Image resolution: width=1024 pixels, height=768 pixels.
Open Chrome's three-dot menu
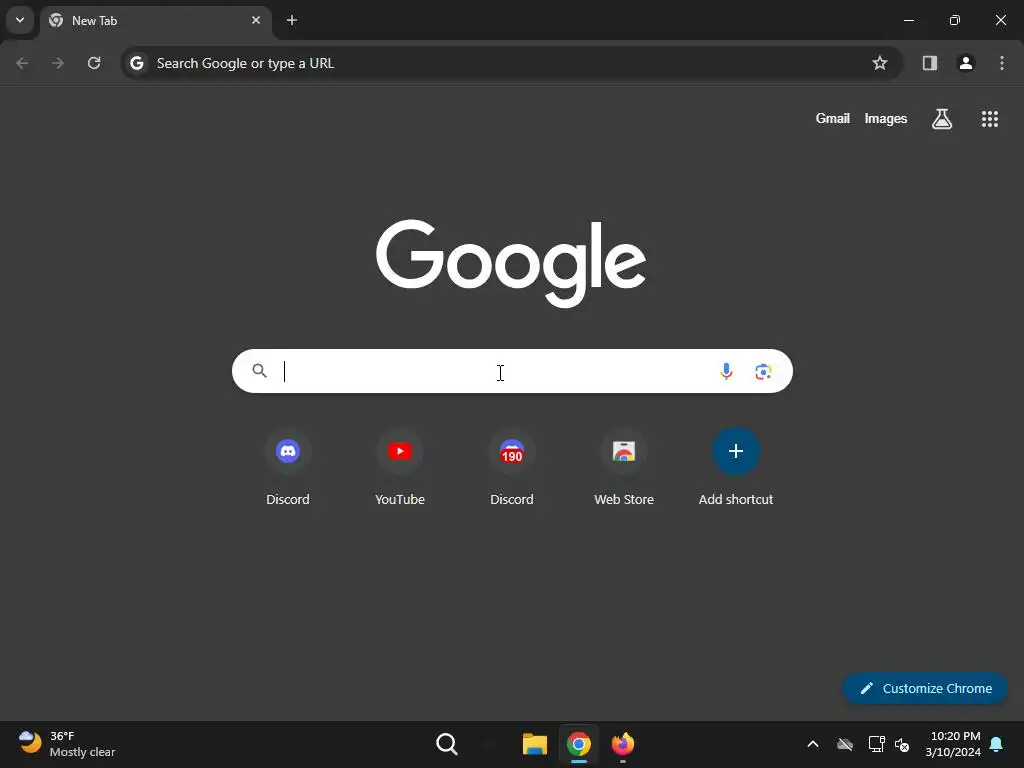1001,63
